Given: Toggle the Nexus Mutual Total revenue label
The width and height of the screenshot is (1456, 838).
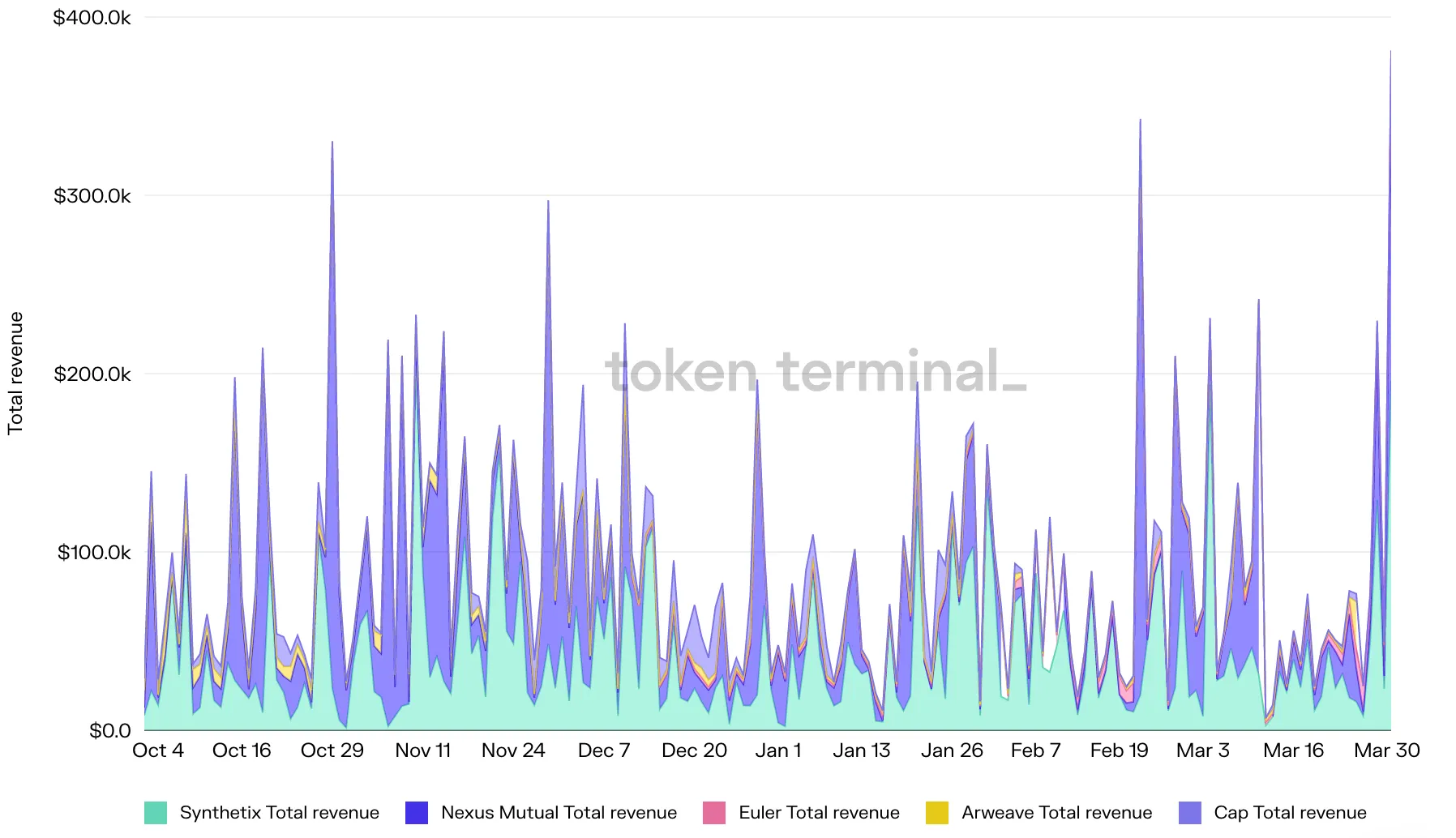Looking at the screenshot, I should pyautogui.click(x=559, y=812).
